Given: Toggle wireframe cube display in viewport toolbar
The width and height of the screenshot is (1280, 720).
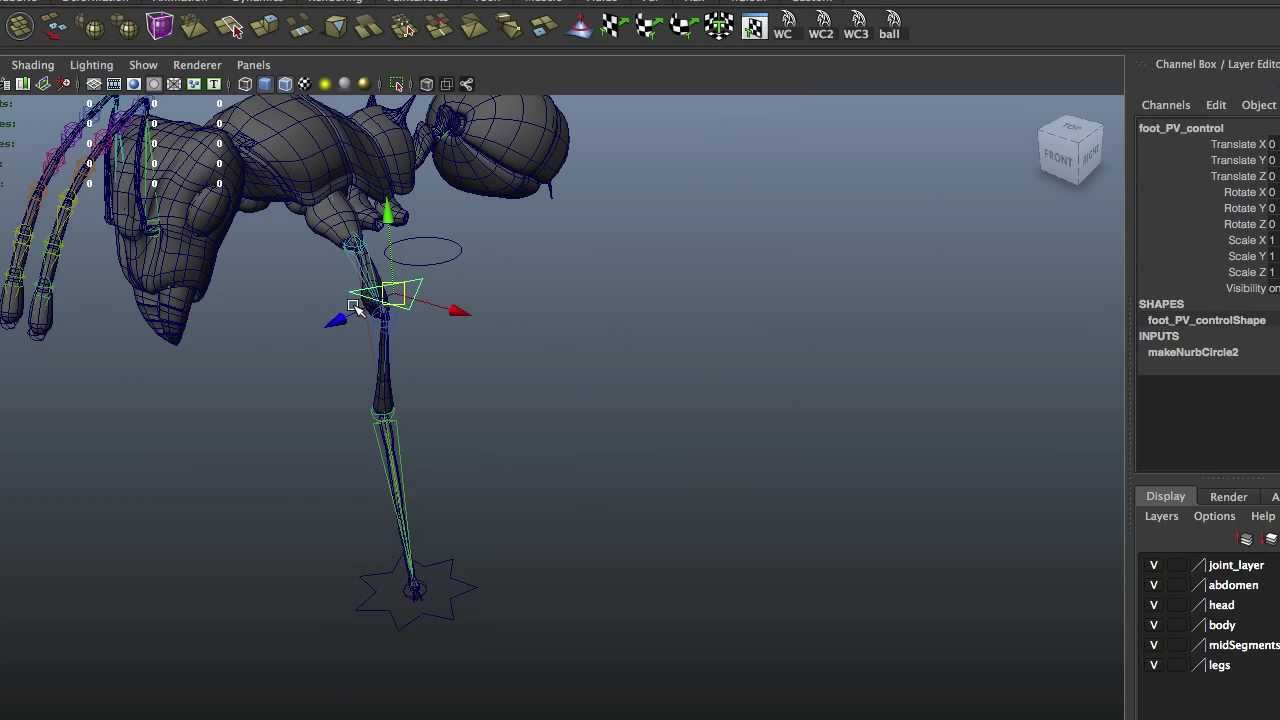Looking at the screenshot, I should coord(245,84).
